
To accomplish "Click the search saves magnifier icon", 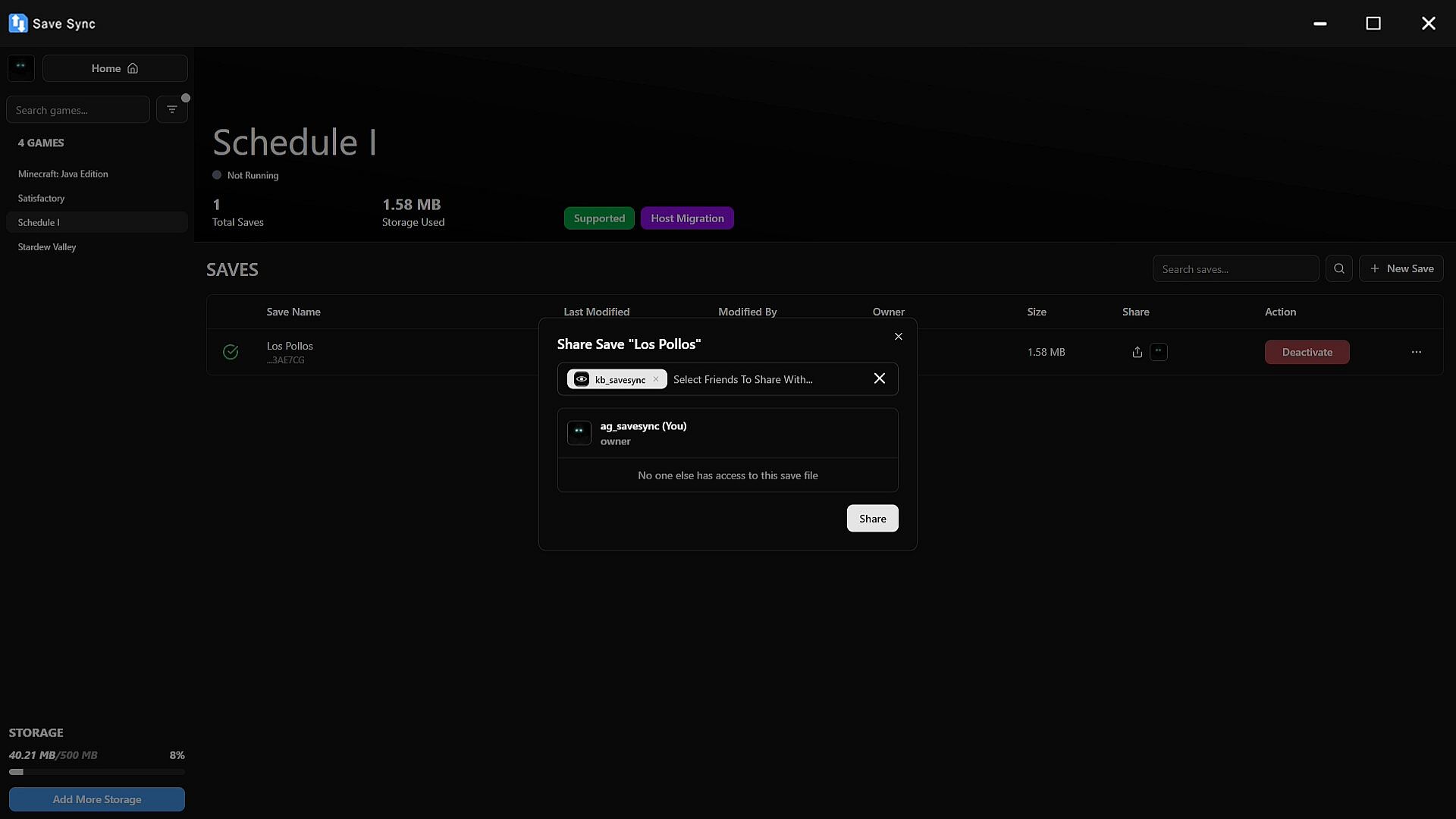I will point(1339,269).
